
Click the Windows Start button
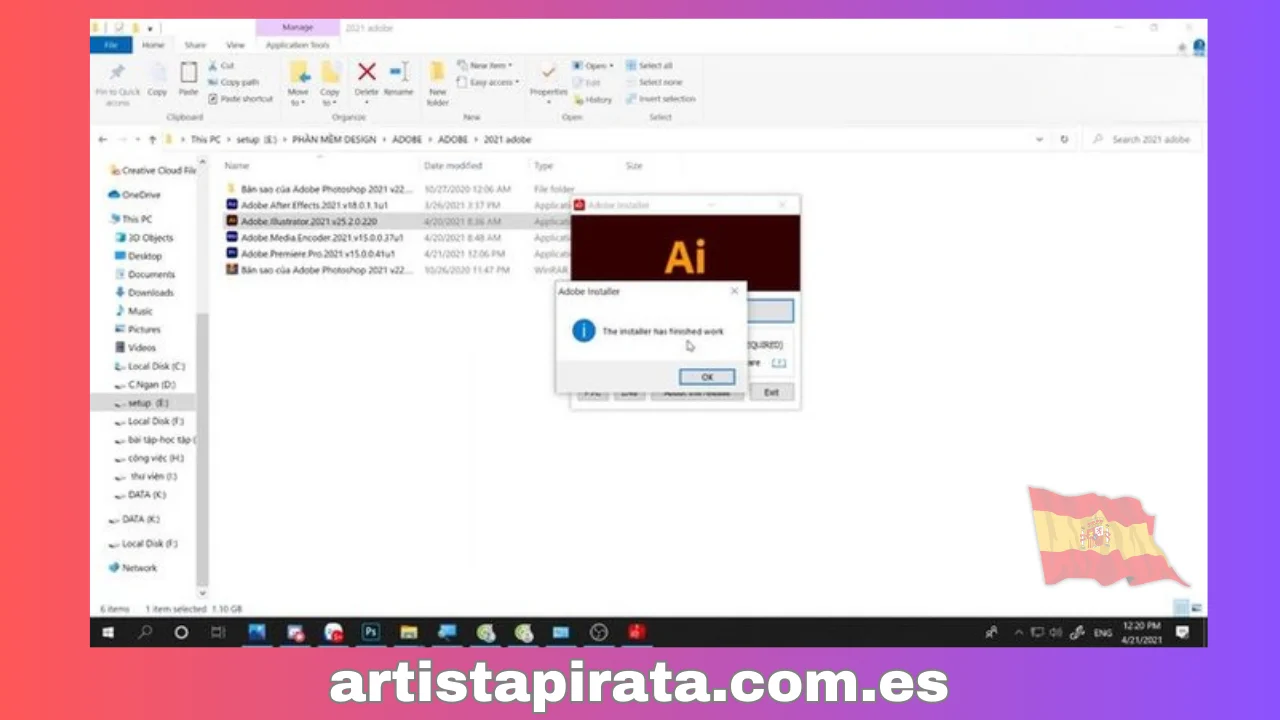pos(108,632)
